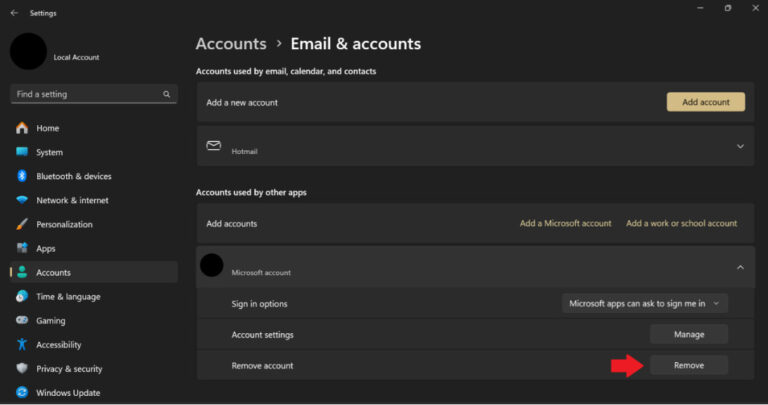Image resolution: width=768 pixels, height=405 pixels.
Task: Click the Time & language globe icon
Action: pos(22,296)
